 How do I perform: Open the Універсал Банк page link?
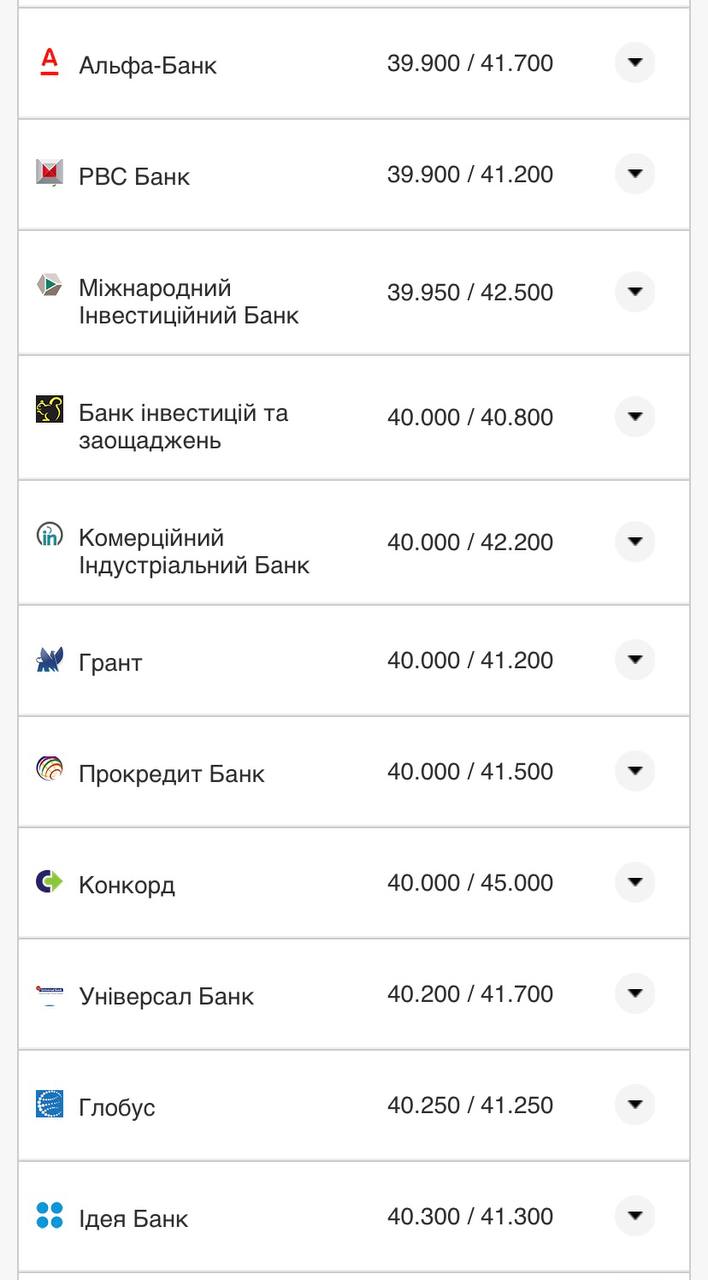[x=166, y=994]
